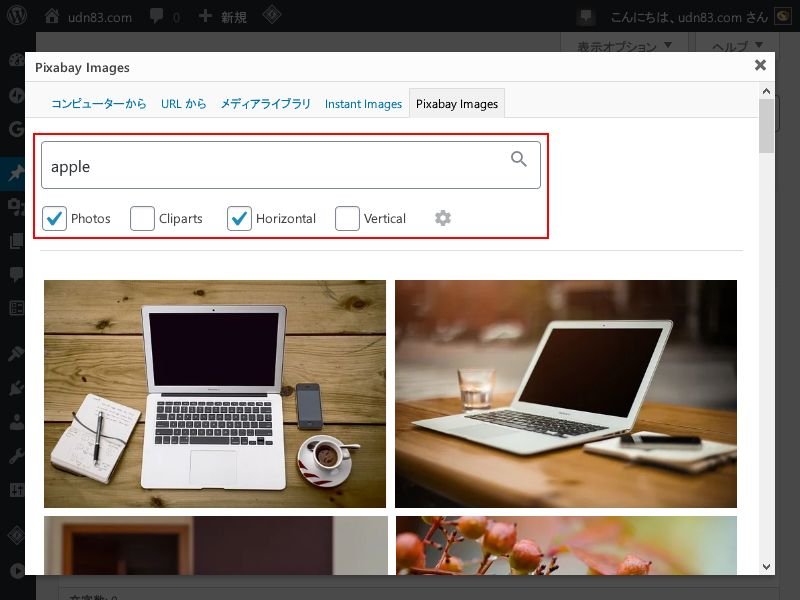The image size is (800, 600).
Task: Select the angled laptop with water glass photo
Action: (x=566, y=394)
